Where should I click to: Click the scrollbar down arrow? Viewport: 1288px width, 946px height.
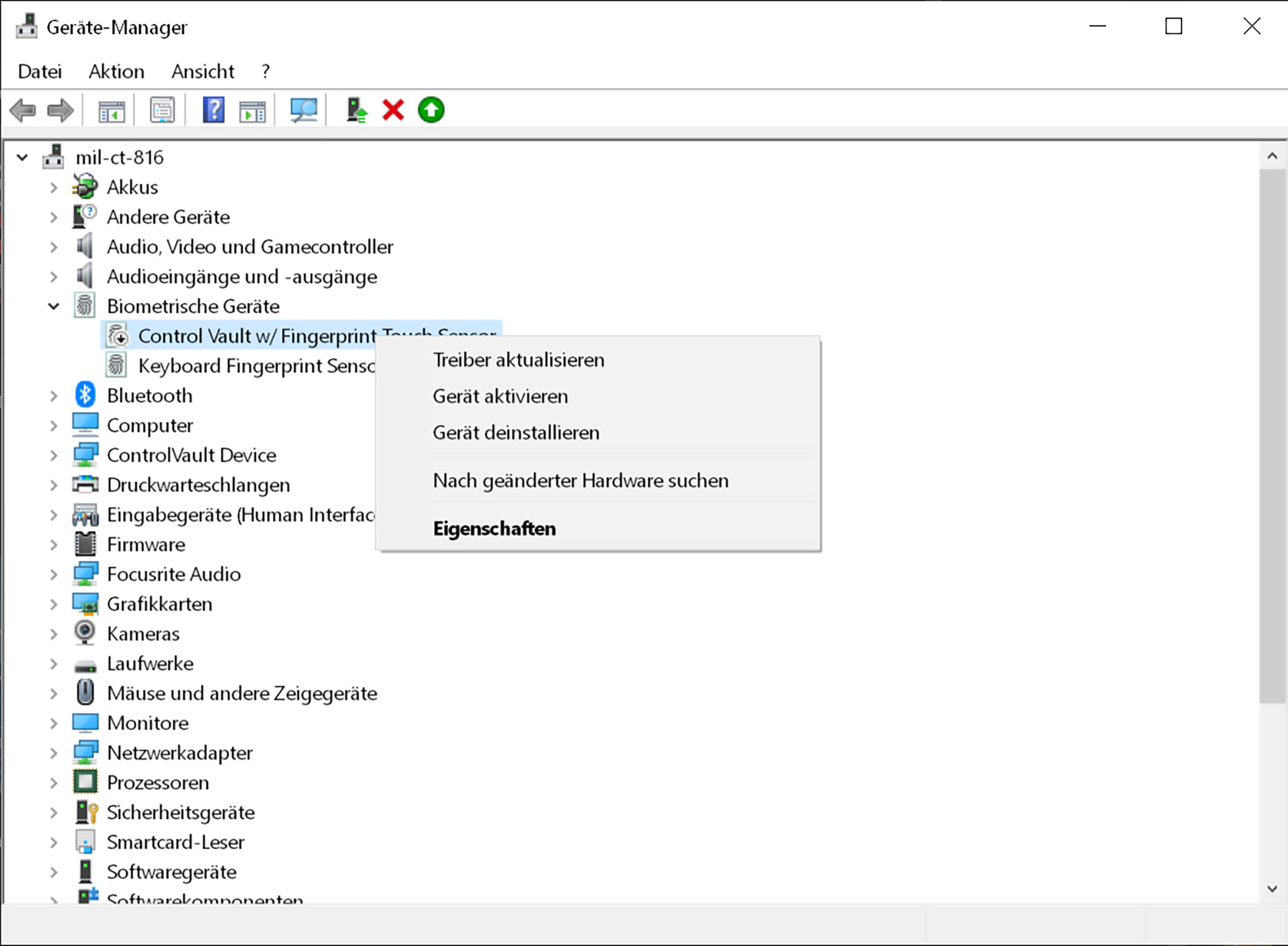pos(1272,889)
